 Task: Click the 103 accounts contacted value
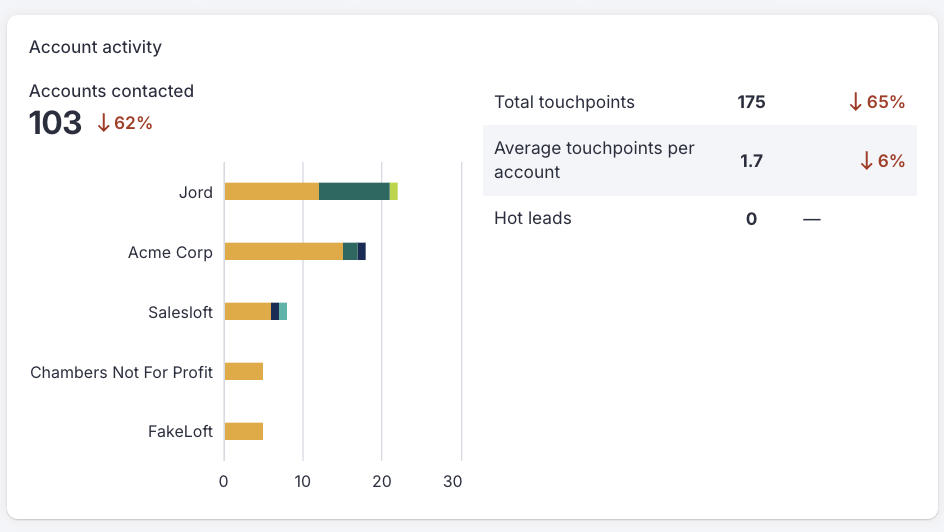pyautogui.click(x=55, y=123)
